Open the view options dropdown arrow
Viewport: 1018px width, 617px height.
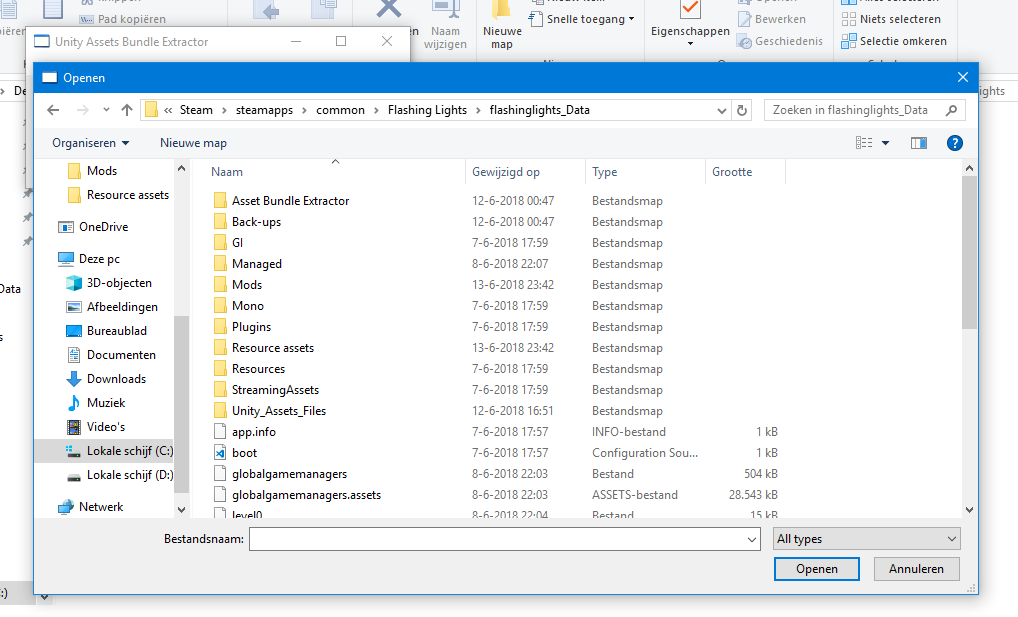click(886, 143)
